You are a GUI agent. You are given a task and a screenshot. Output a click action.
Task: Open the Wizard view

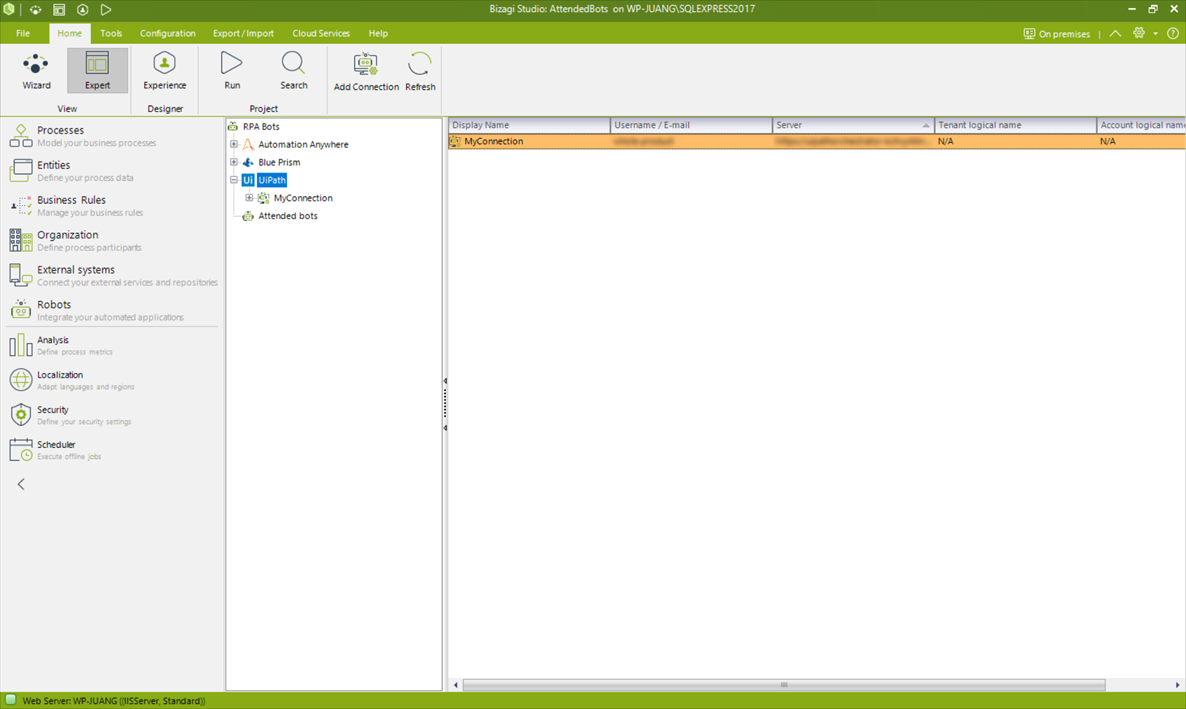click(36, 71)
